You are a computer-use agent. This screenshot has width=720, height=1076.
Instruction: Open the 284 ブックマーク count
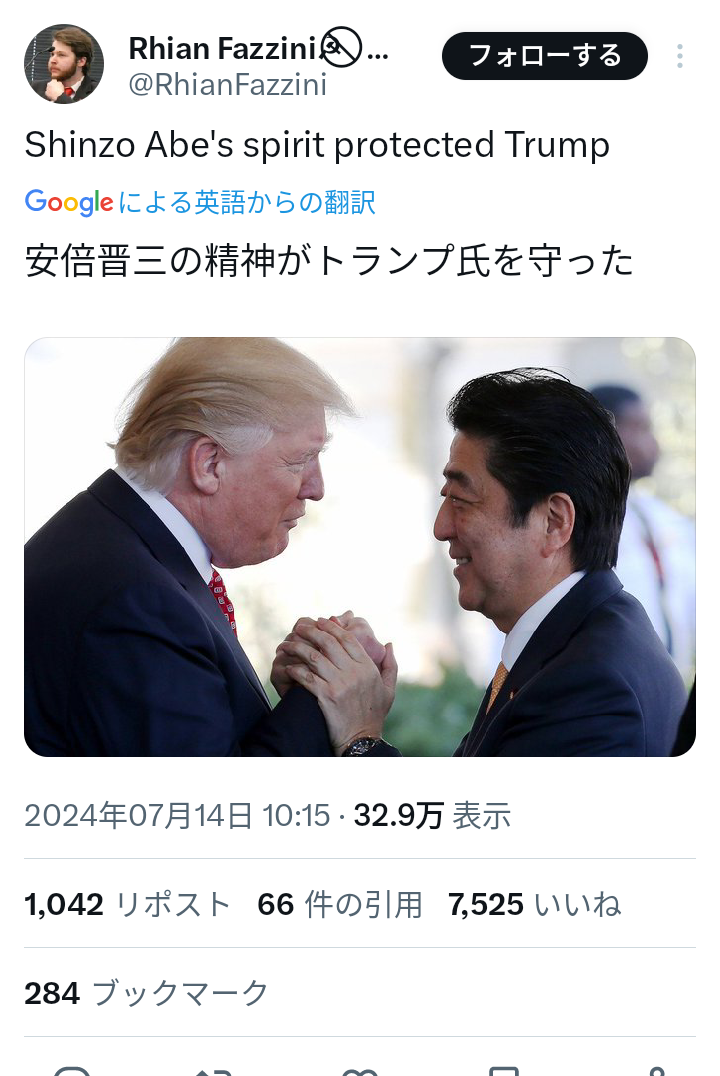(x=146, y=993)
